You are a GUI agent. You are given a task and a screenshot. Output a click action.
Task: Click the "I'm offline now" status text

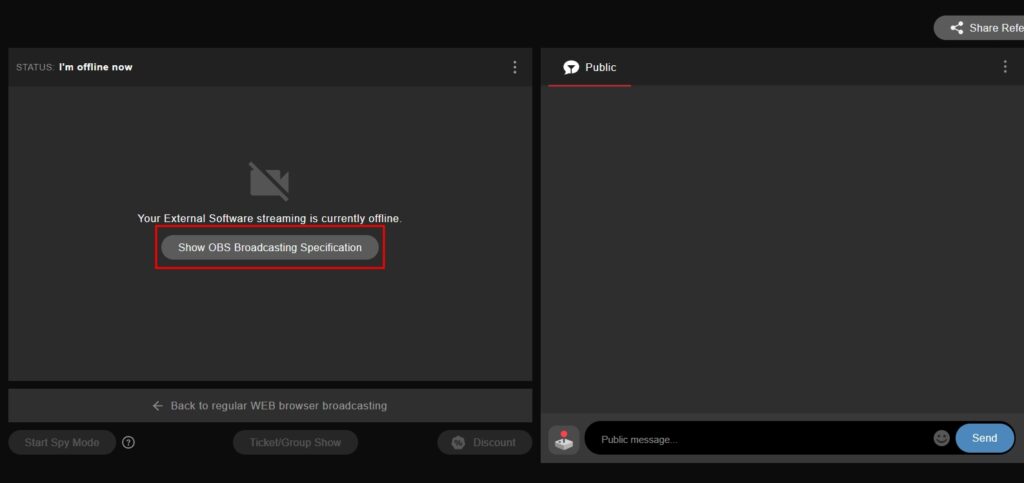(x=95, y=67)
